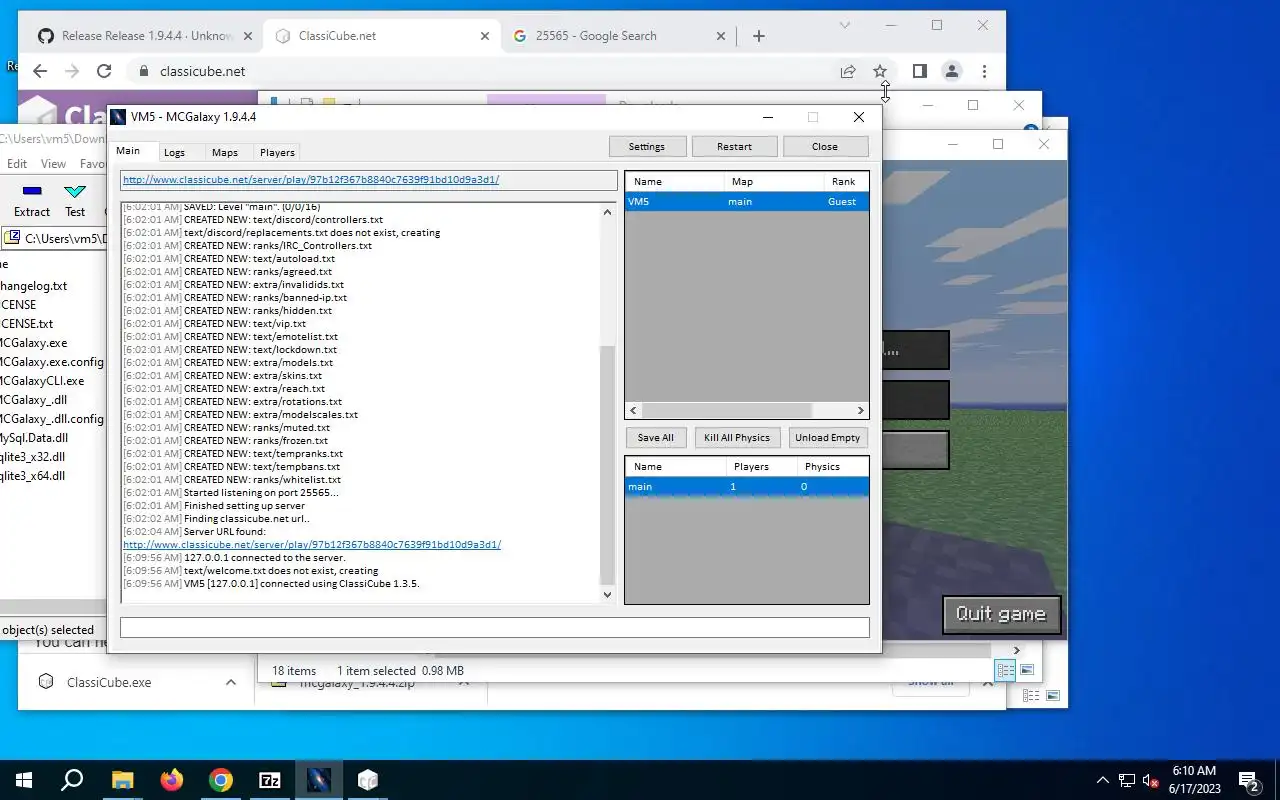Reload the classicube.net page

coord(104,71)
